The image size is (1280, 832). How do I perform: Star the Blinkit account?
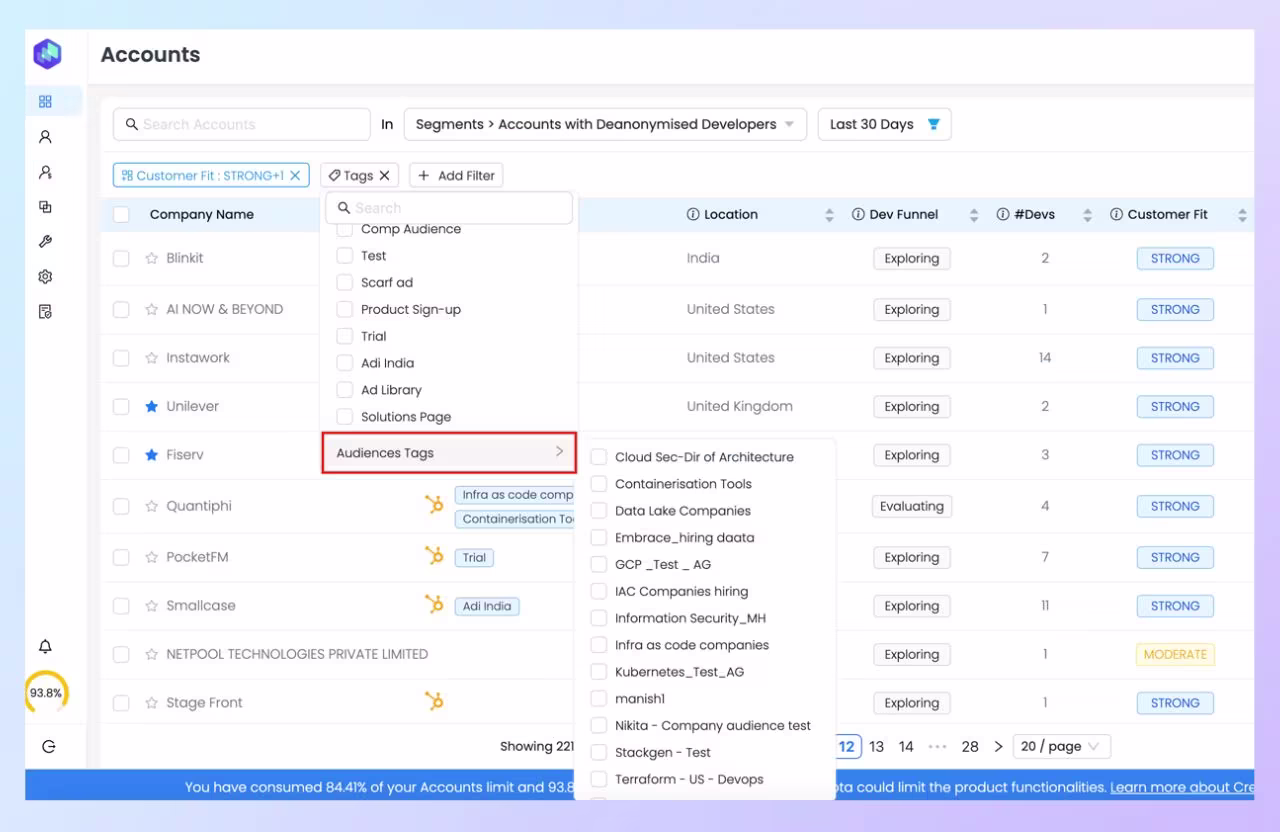click(152, 258)
